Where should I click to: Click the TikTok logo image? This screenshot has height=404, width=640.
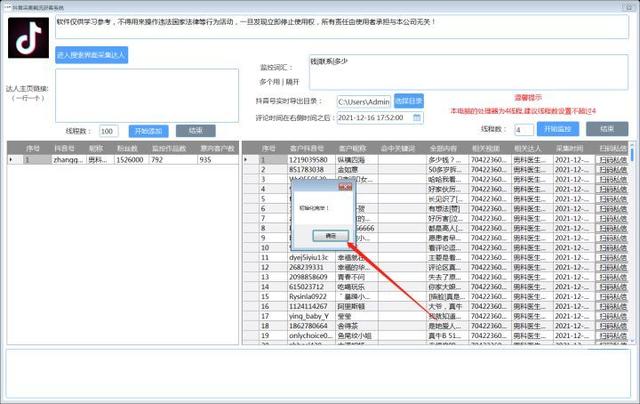(28, 38)
